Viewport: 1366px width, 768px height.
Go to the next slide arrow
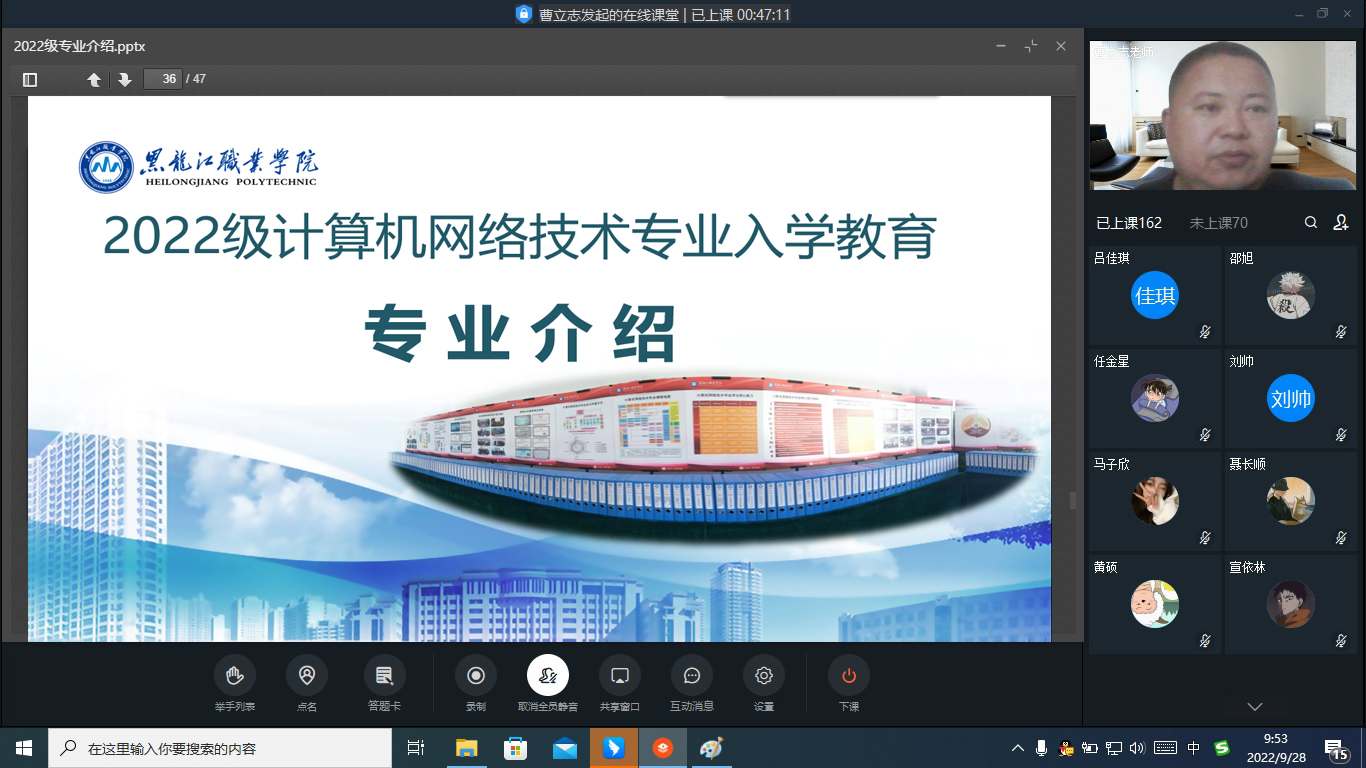124,79
